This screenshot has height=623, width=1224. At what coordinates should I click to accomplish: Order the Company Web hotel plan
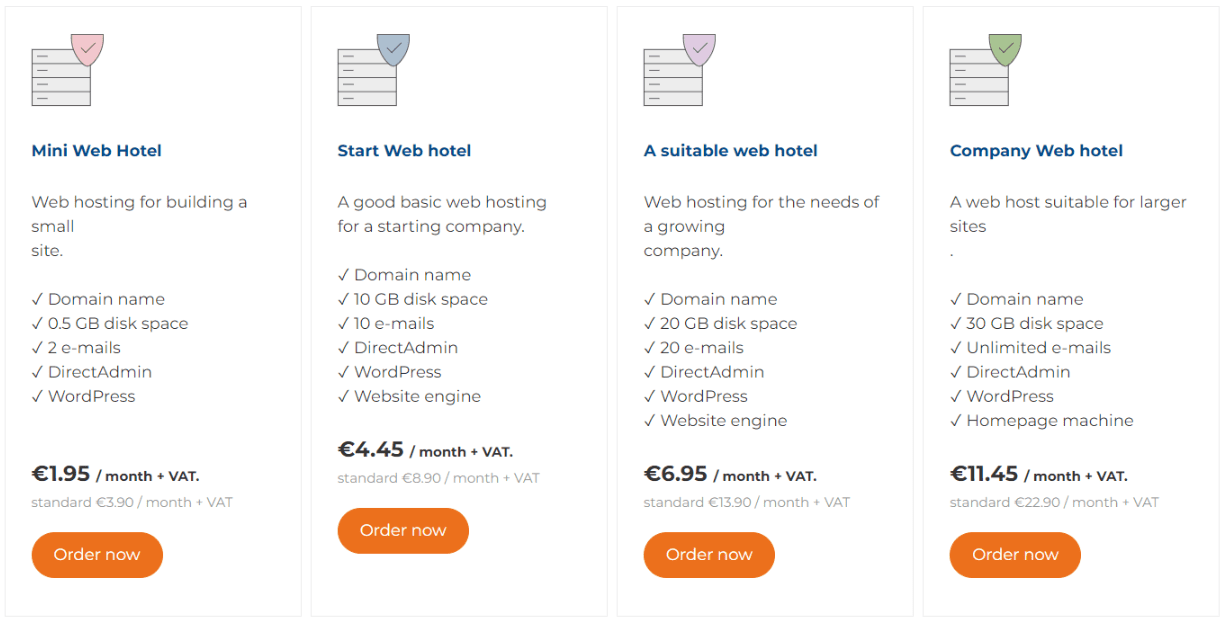click(1015, 555)
